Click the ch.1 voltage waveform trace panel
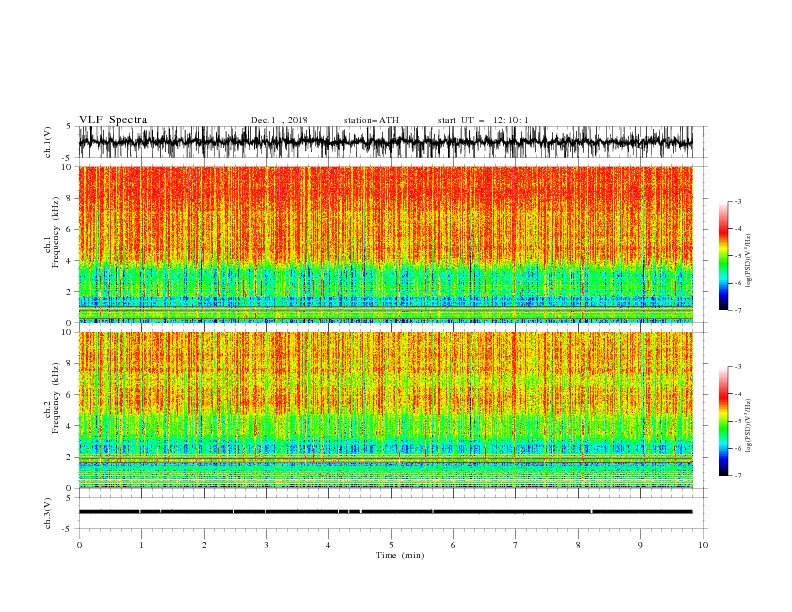The height and width of the screenshot is (612, 792). pos(385,142)
